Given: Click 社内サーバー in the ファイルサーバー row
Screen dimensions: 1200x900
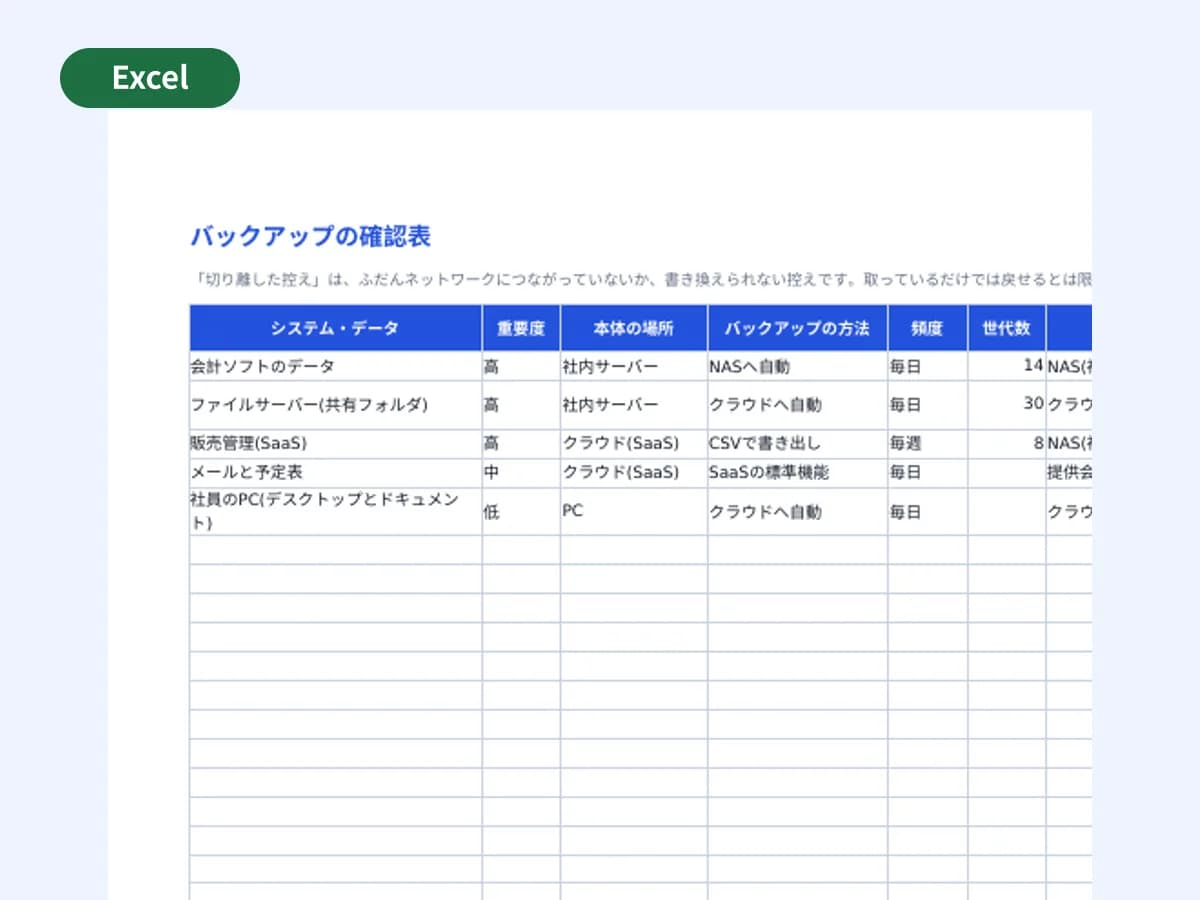Looking at the screenshot, I should click(634, 405).
